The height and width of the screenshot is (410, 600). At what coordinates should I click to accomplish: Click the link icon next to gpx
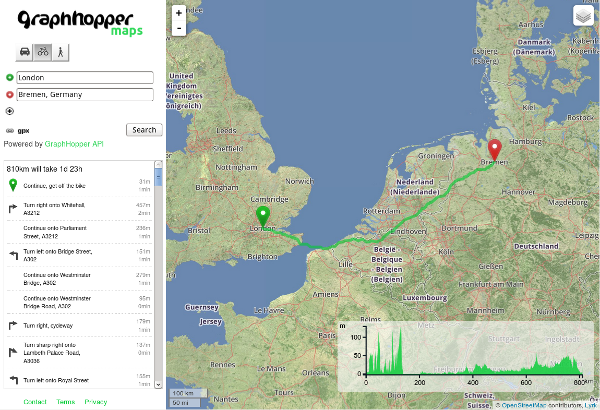tap(10, 131)
